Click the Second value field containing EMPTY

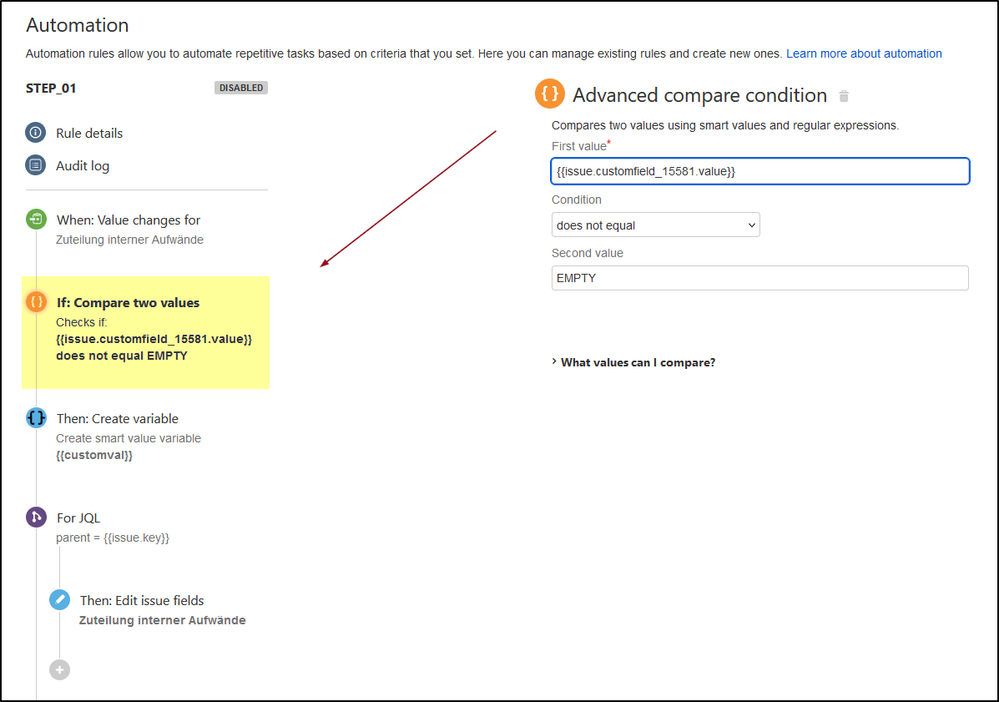click(759, 278)
